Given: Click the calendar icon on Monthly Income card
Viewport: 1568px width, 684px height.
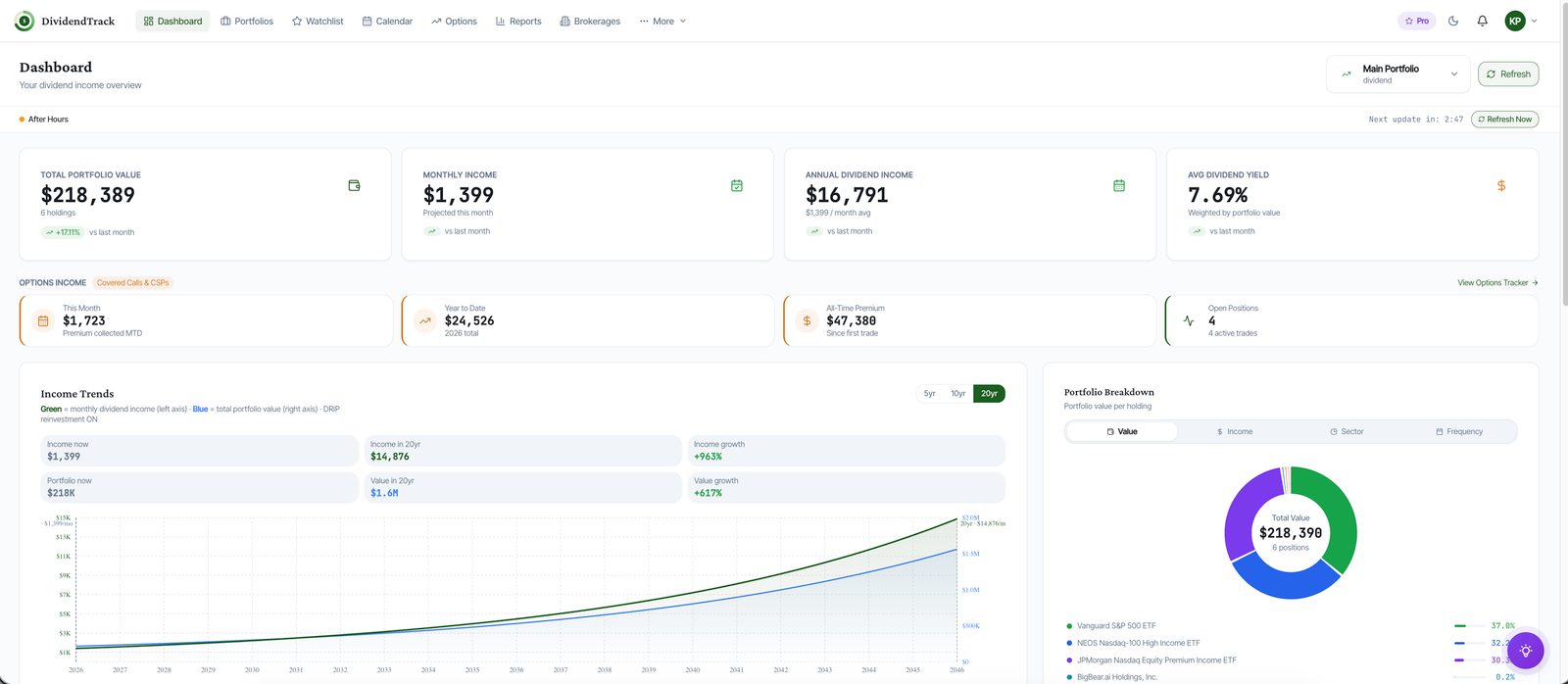Looking at the screenshot, I should pos(737,185).
